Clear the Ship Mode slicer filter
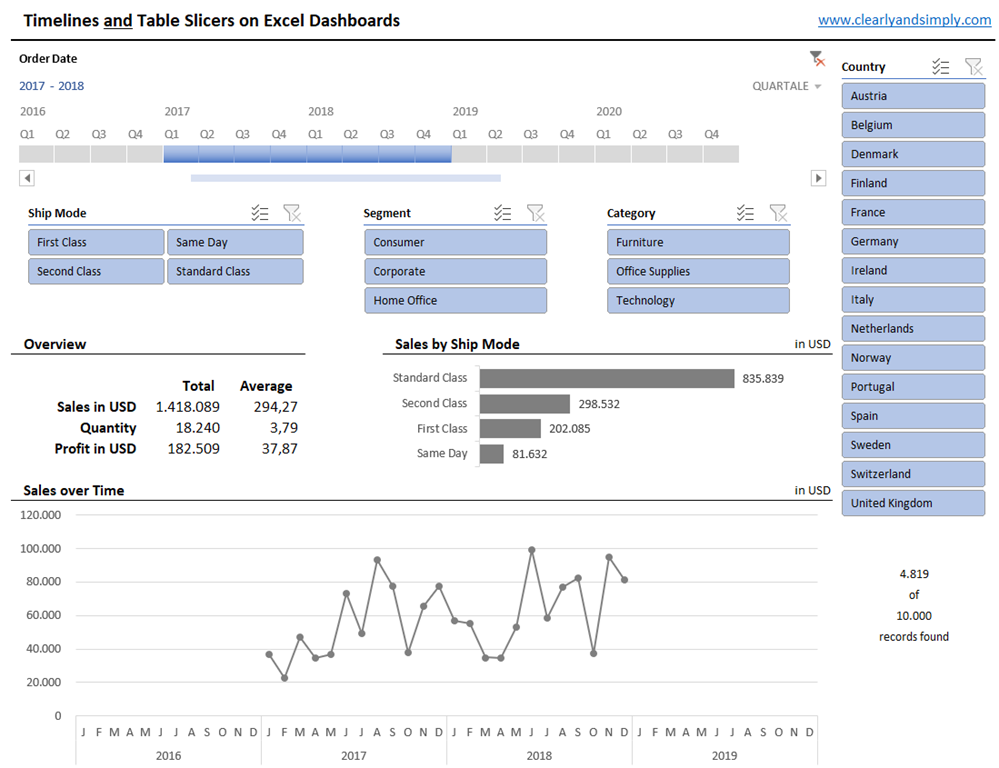The width and height of the screenshot is (999, 768). (292, 213)
